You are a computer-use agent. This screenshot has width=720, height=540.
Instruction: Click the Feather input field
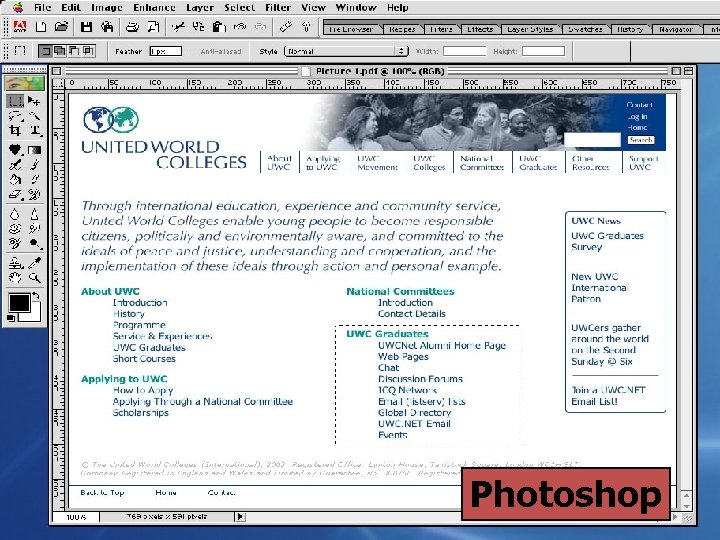[166, 51]
